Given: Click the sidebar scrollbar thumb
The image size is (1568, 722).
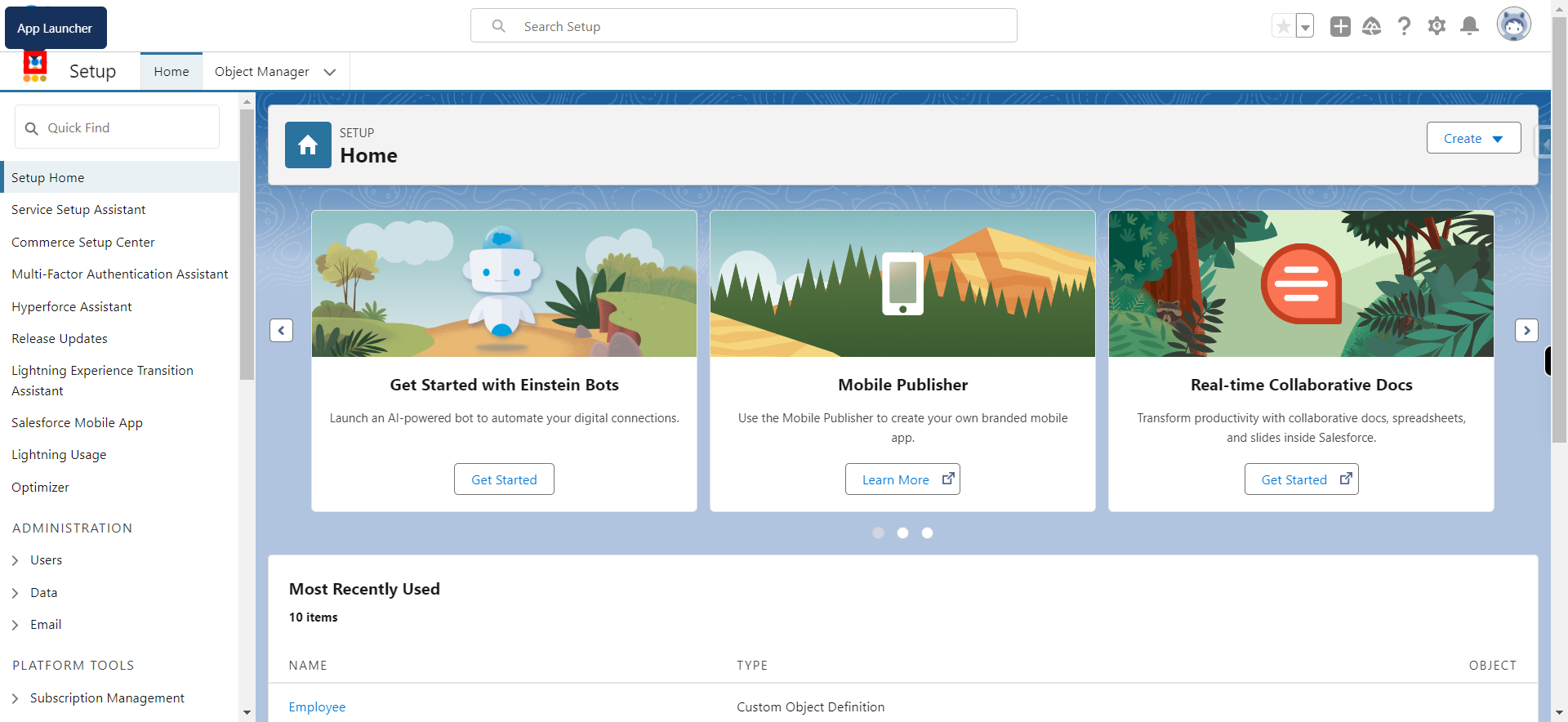Looking at the screenshot, I should tap(247, 245).
